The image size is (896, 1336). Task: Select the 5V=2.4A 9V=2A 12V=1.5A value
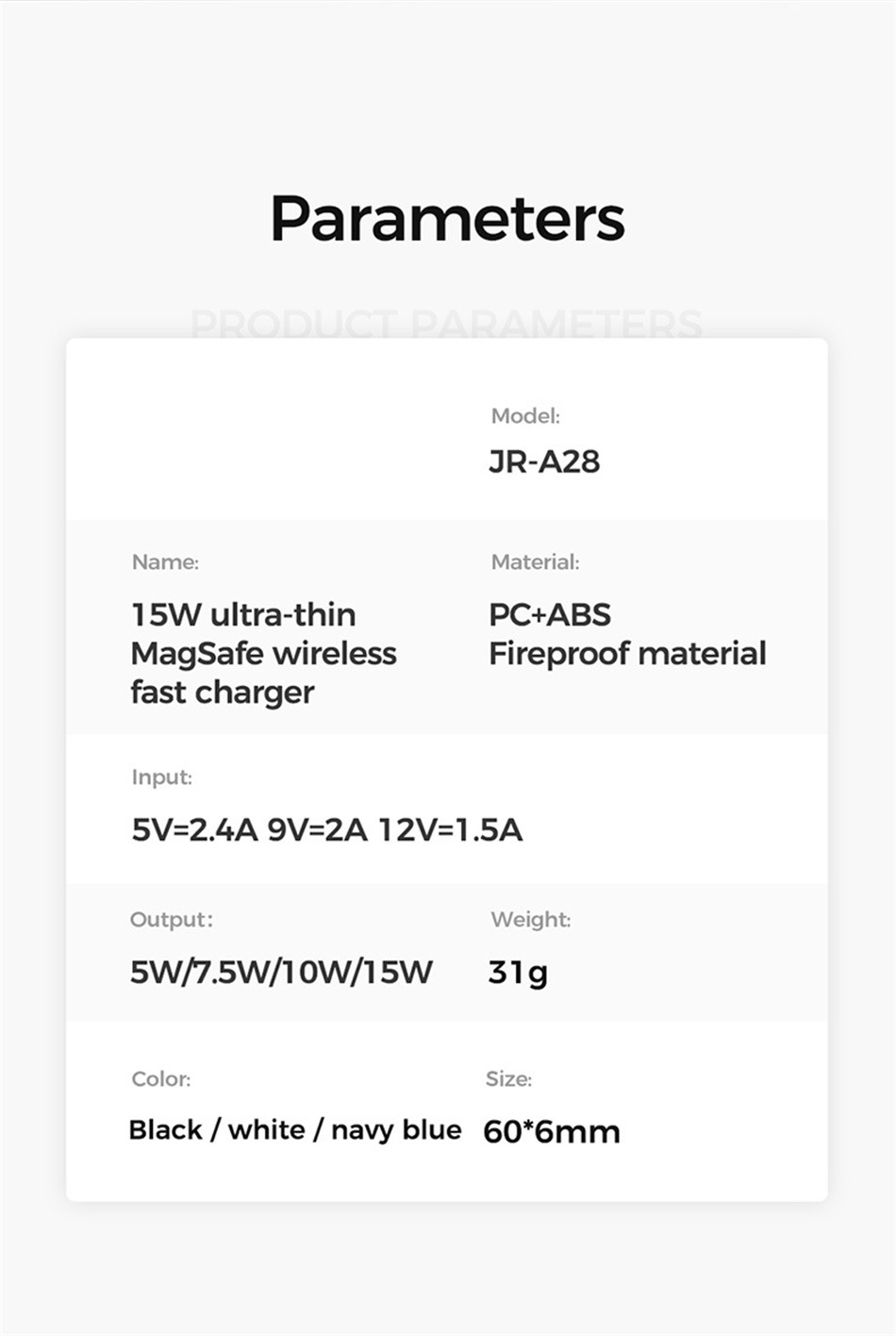(x=326, y=829)
